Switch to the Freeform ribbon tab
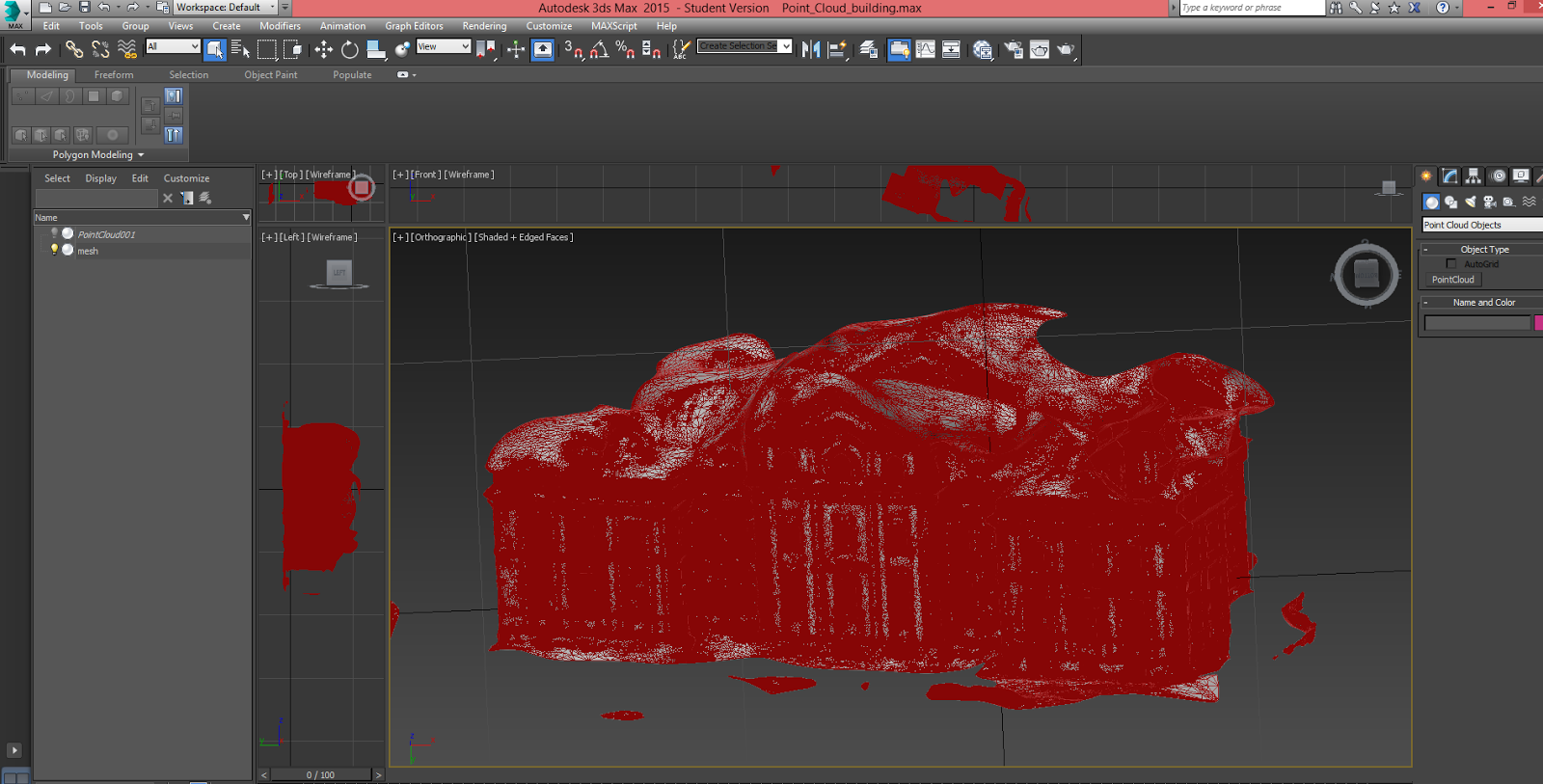This screenshot has width=1543, height=784. [x=114, y=75]
